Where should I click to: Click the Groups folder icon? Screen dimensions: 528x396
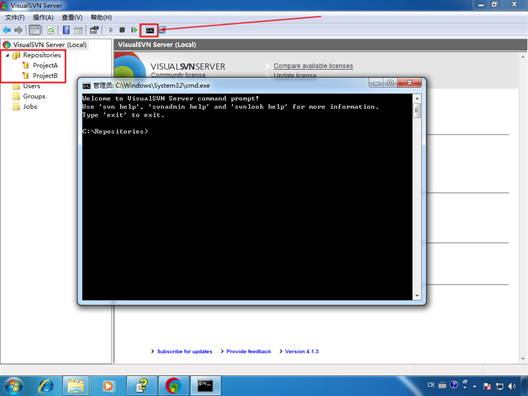tap(16, 96)
